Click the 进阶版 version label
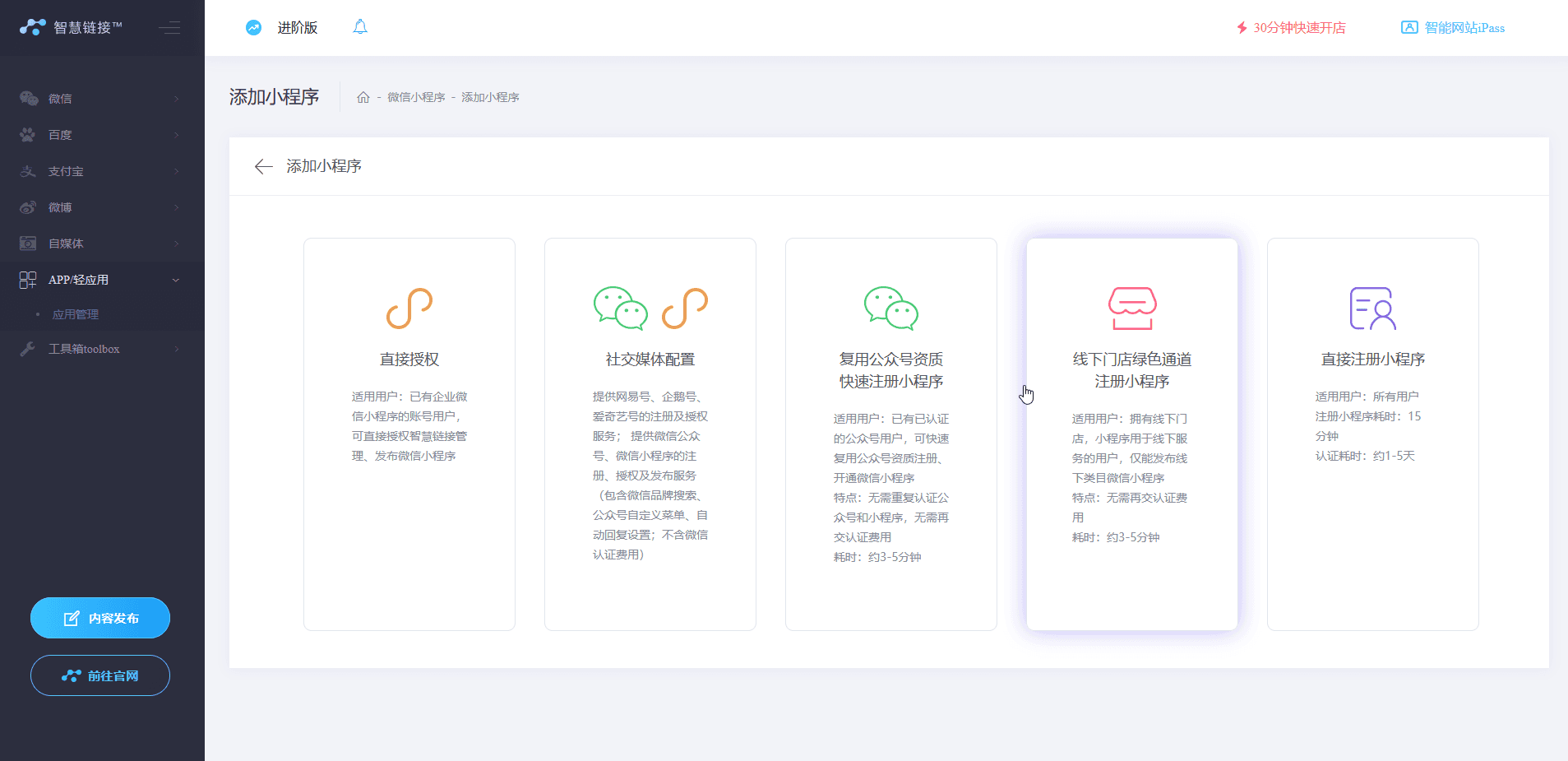 298,28
